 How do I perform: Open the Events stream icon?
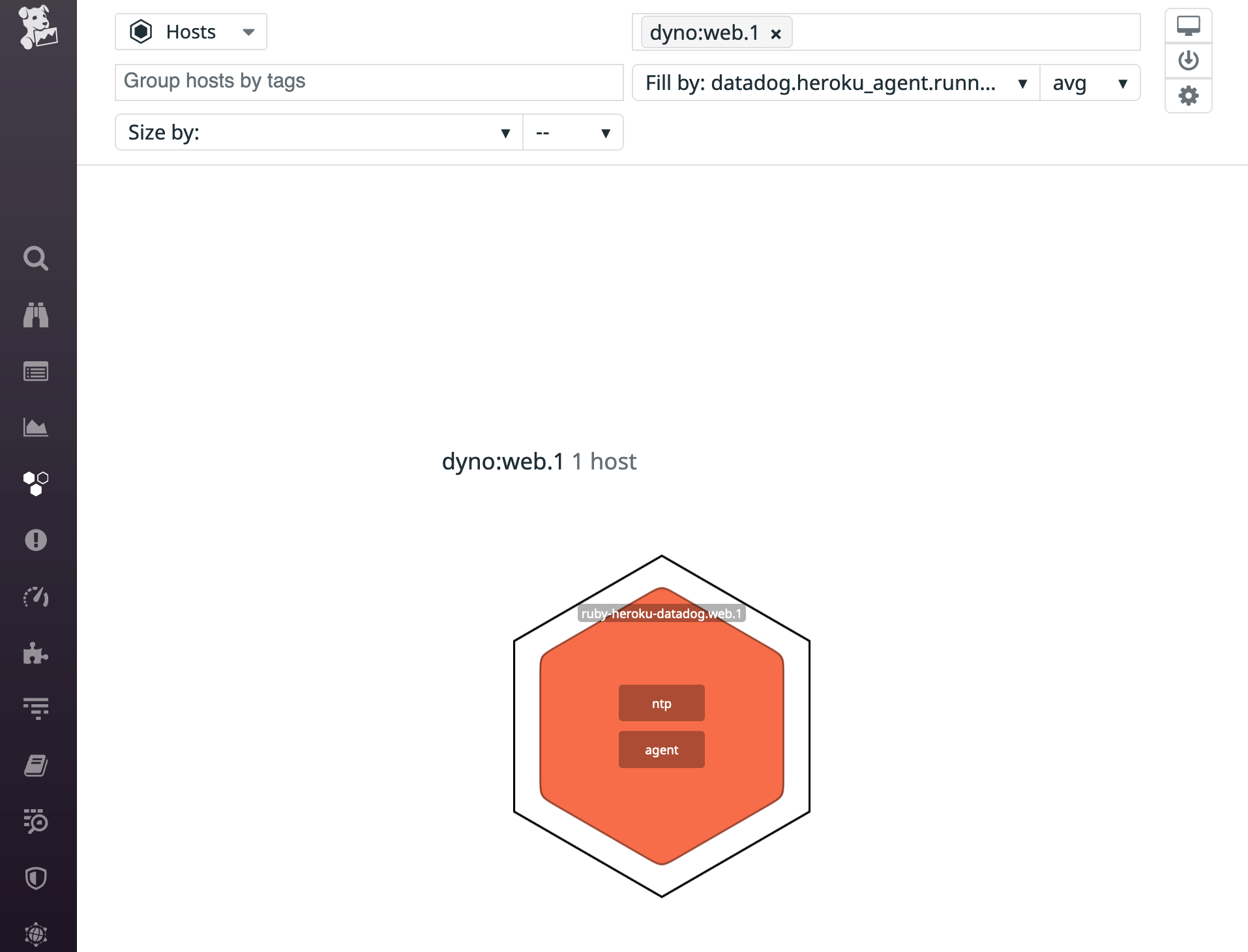[37, 372]
